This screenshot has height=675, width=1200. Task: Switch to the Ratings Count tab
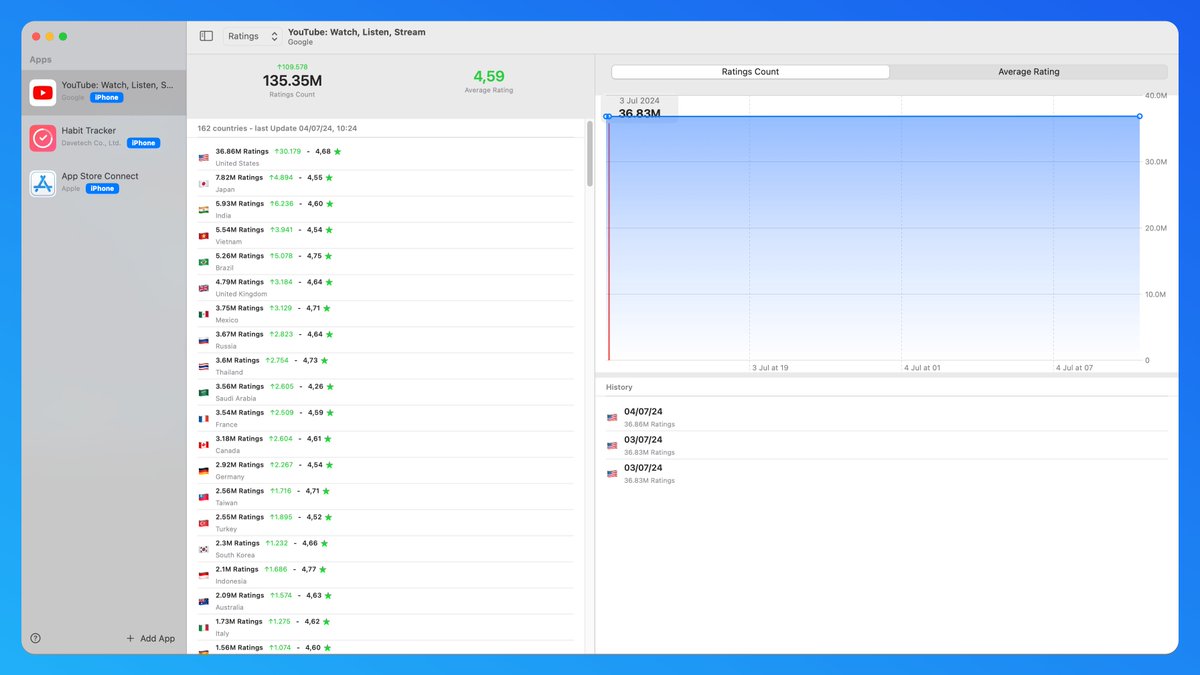coord(750,72)
